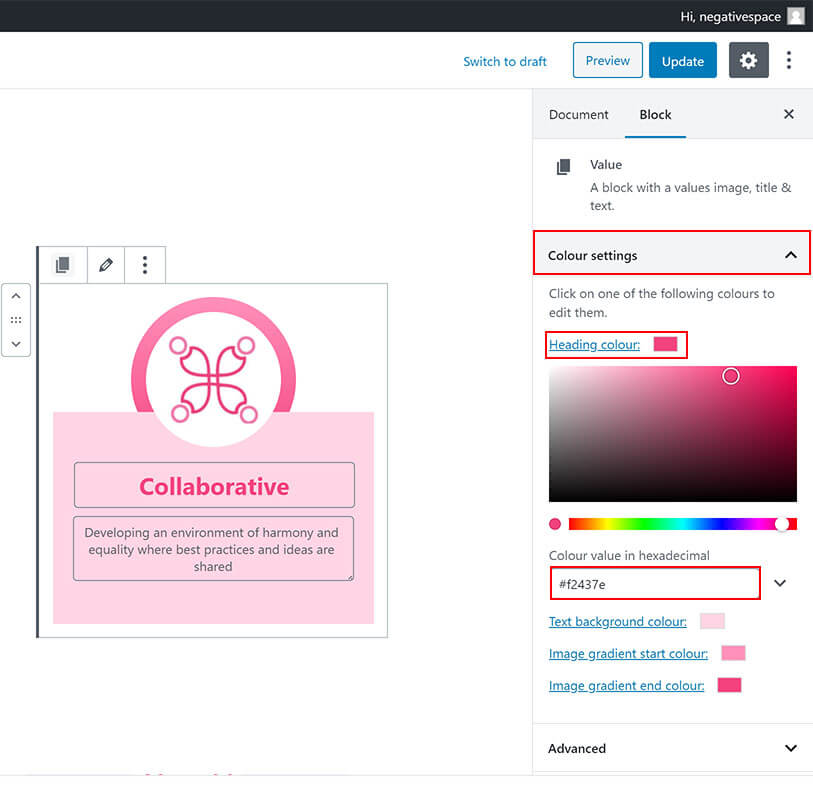Click the Value block type icon in toolbar
Screen dimensions: 813x800
pos(62,265)
